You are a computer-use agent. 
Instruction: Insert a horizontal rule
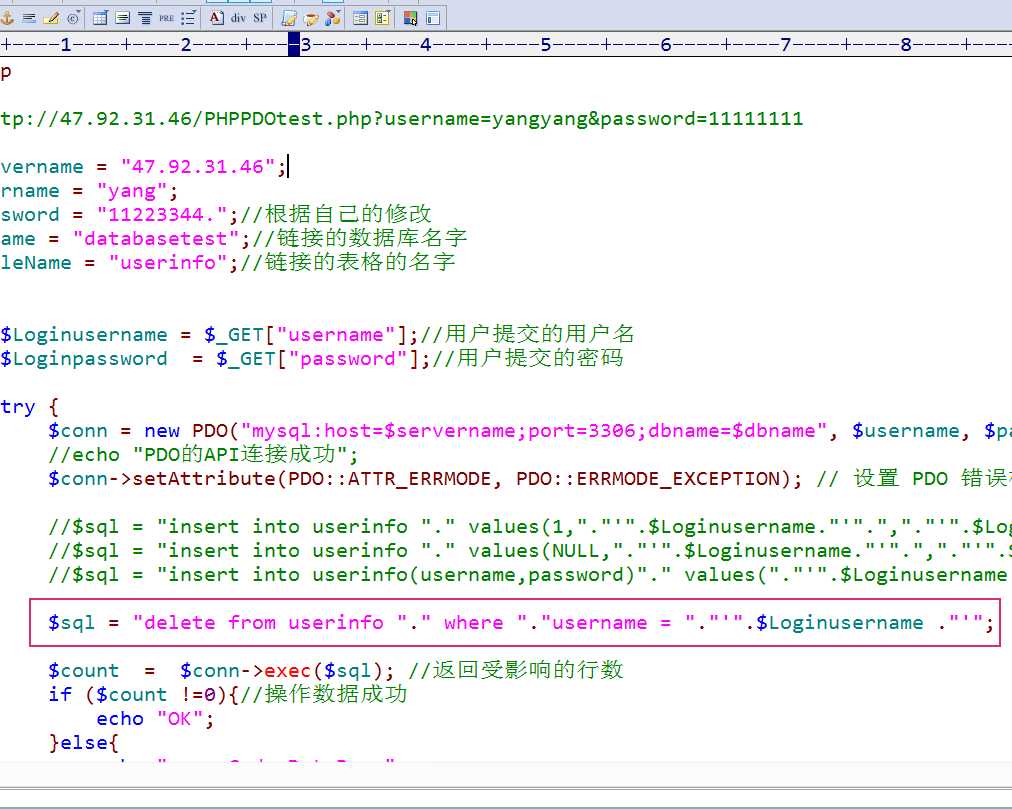[29, 18]
